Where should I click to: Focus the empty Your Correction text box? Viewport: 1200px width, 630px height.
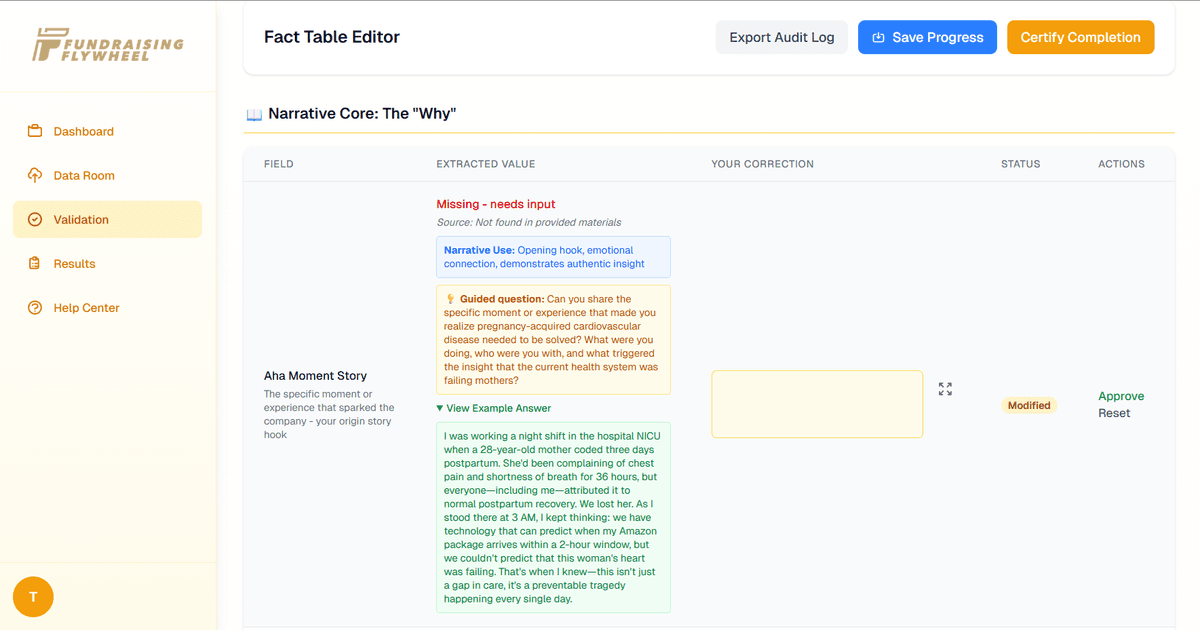(x=816, y=404)
